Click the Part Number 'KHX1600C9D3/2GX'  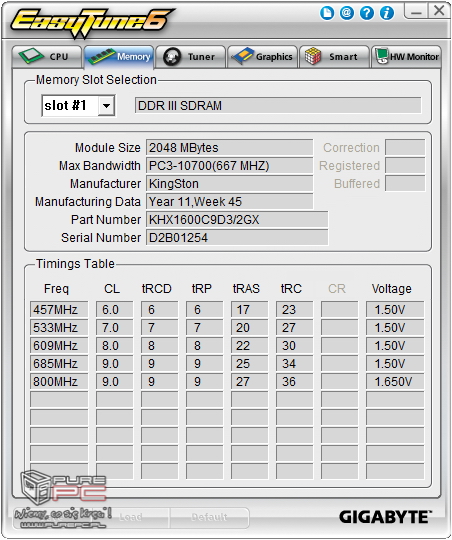click(x=237, y=219)
